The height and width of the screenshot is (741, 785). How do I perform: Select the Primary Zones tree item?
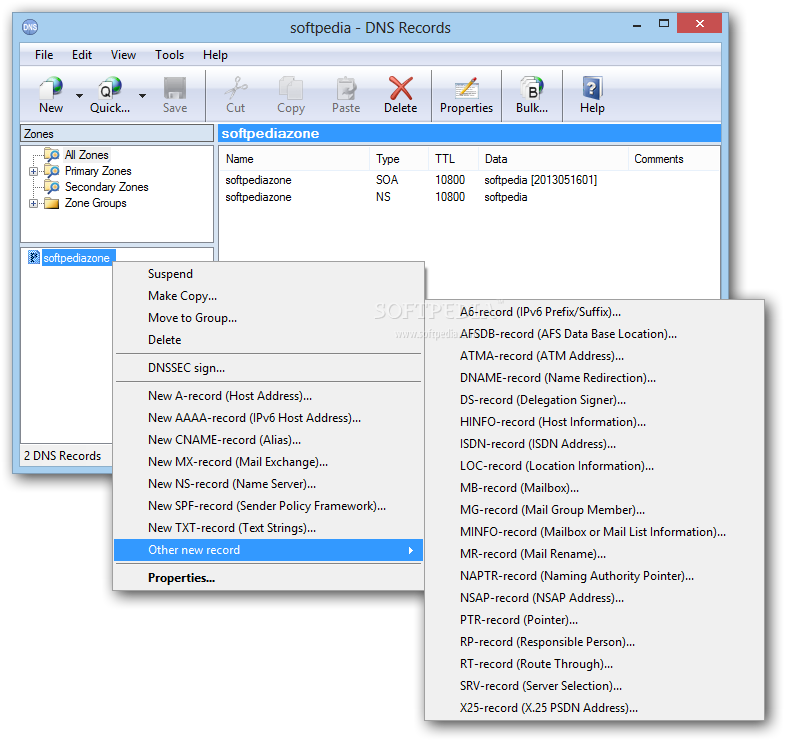click(x=98, y=171)
